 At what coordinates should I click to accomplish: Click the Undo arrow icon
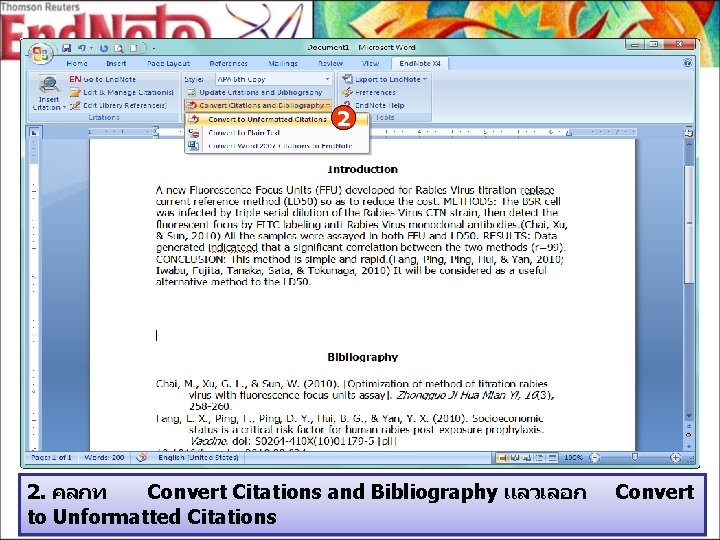pyautogui.click(x=82, y=48)
